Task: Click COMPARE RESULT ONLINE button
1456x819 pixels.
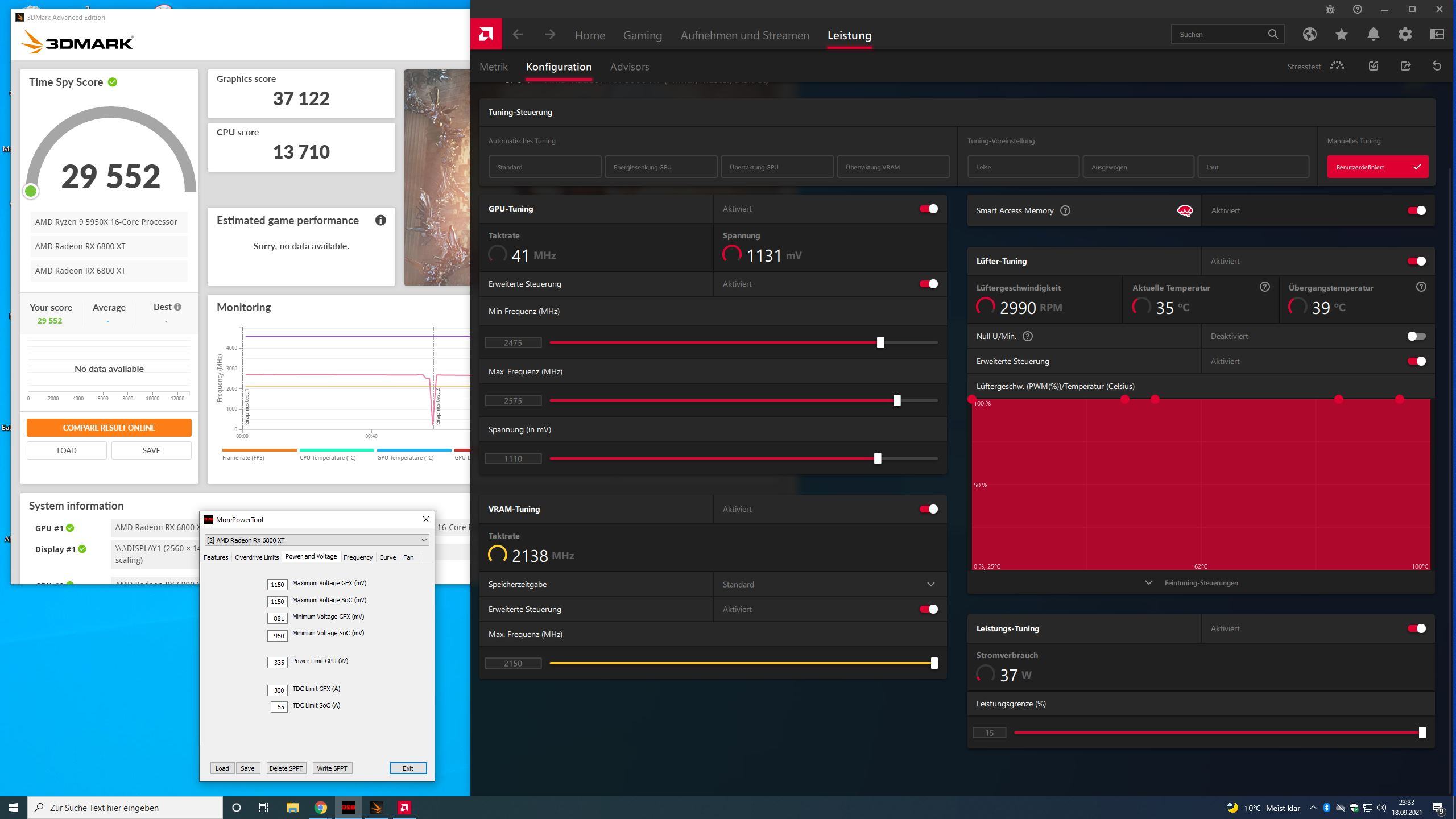Action: 109,428
